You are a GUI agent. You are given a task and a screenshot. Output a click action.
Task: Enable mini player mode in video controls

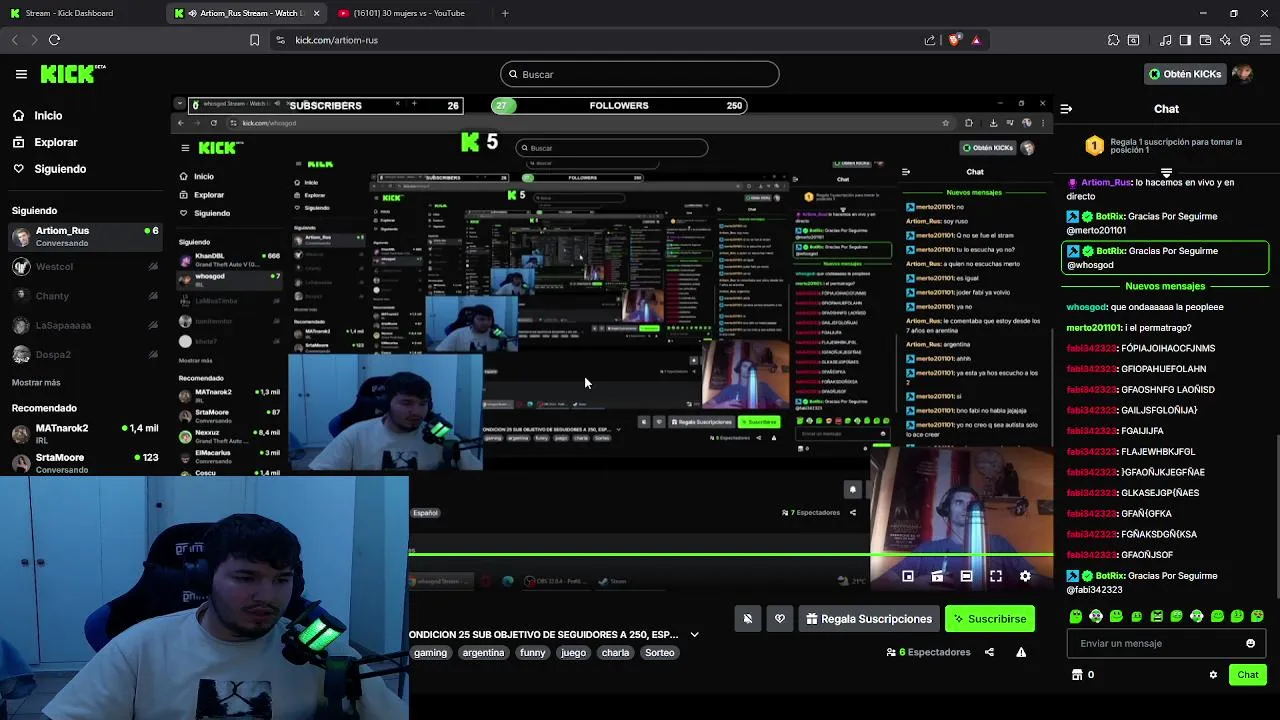tap(908, 577)
